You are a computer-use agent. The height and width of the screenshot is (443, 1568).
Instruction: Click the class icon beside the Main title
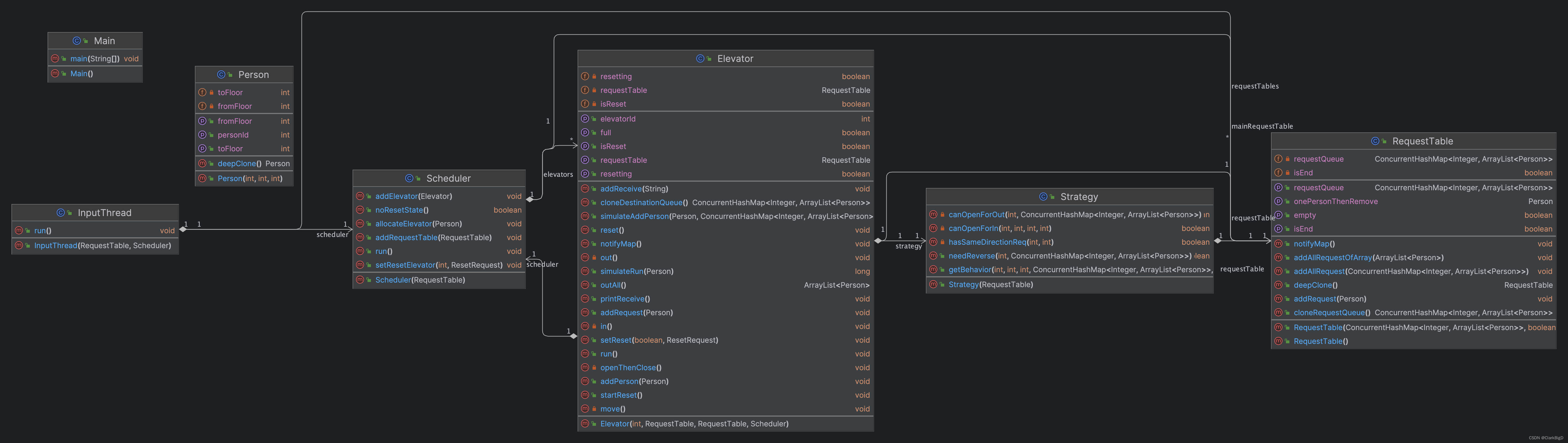coord(77,41)
